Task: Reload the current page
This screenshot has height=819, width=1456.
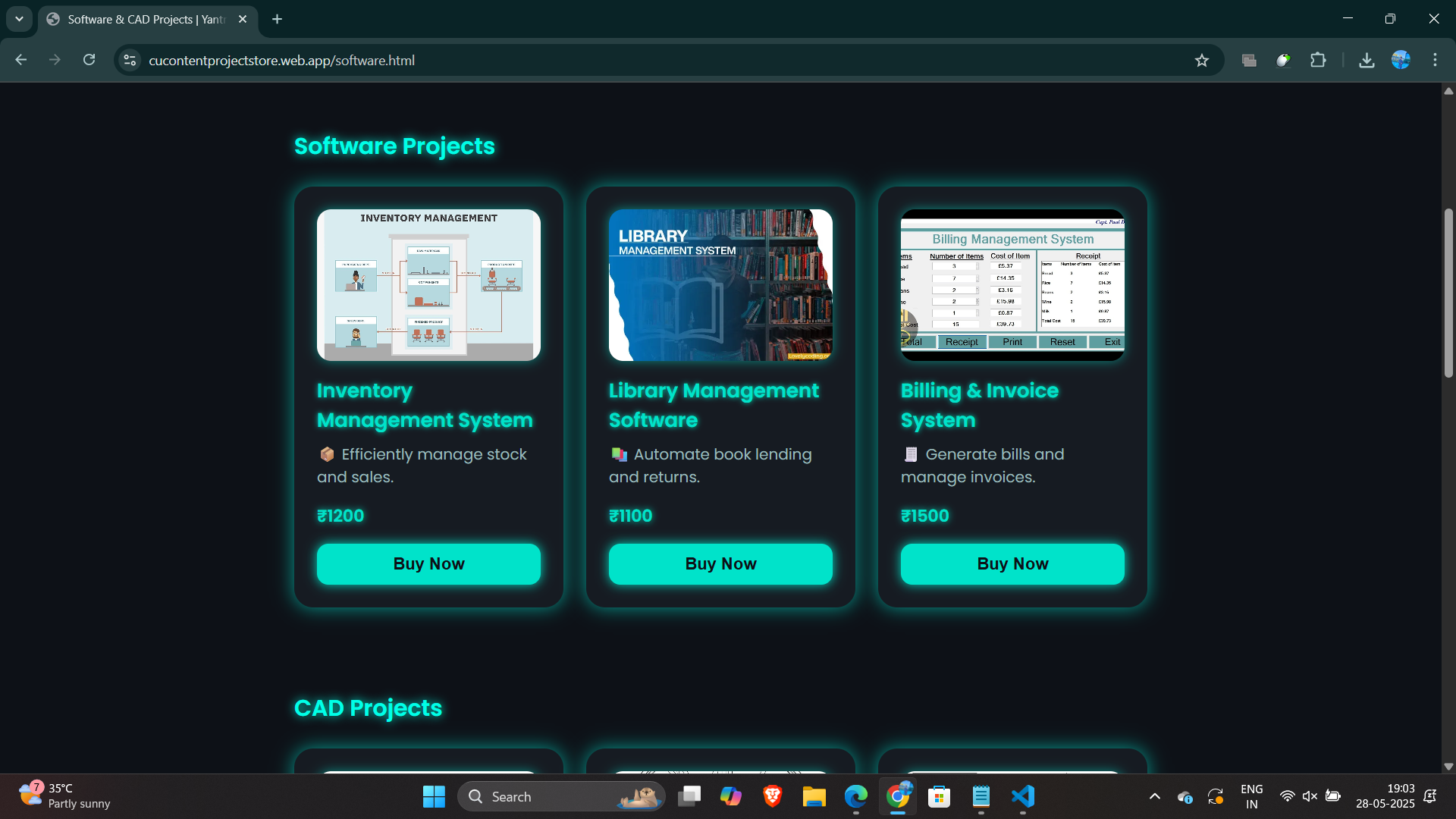Action: point(89,60)
